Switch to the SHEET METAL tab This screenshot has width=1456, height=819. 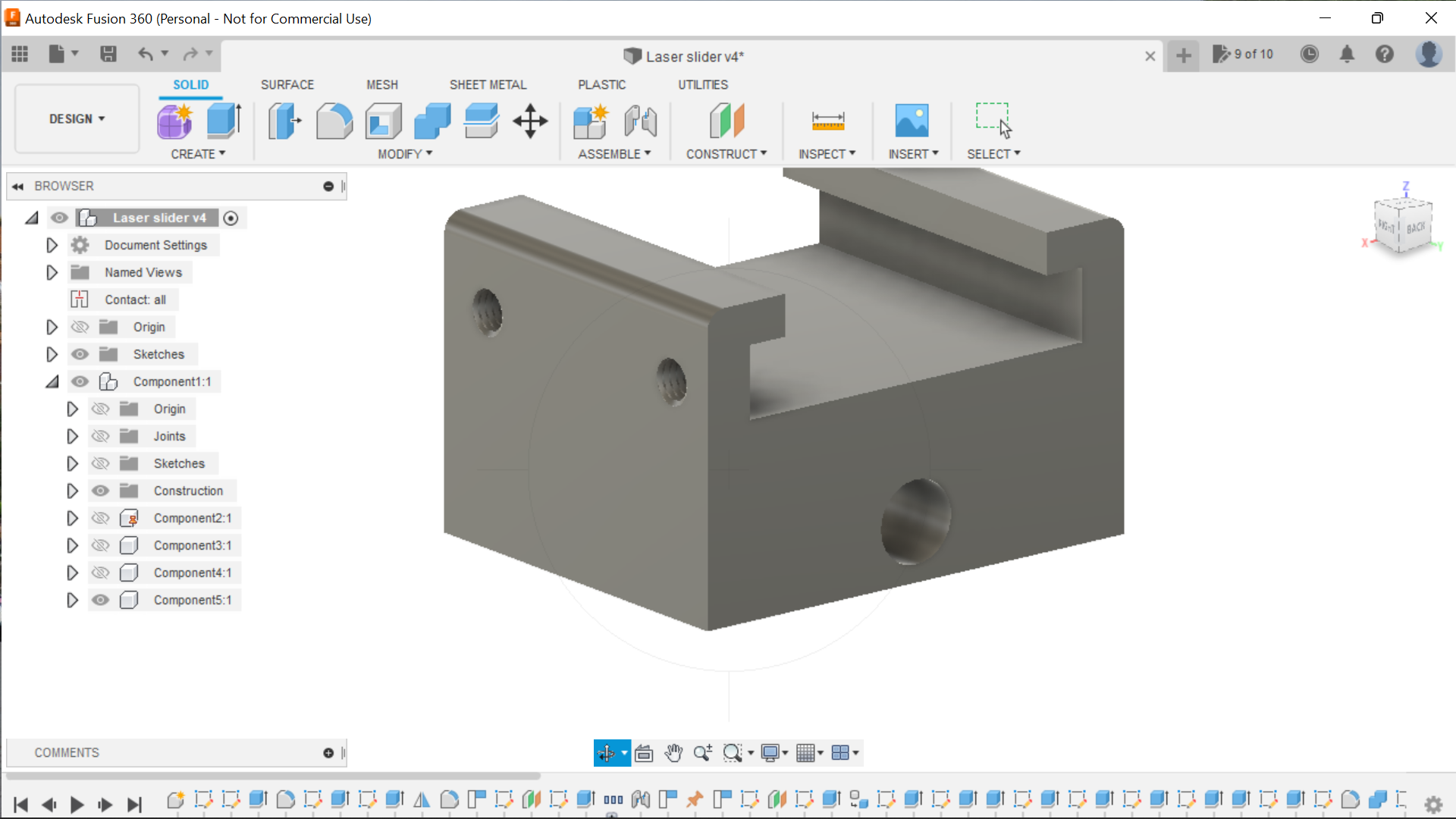488,85
